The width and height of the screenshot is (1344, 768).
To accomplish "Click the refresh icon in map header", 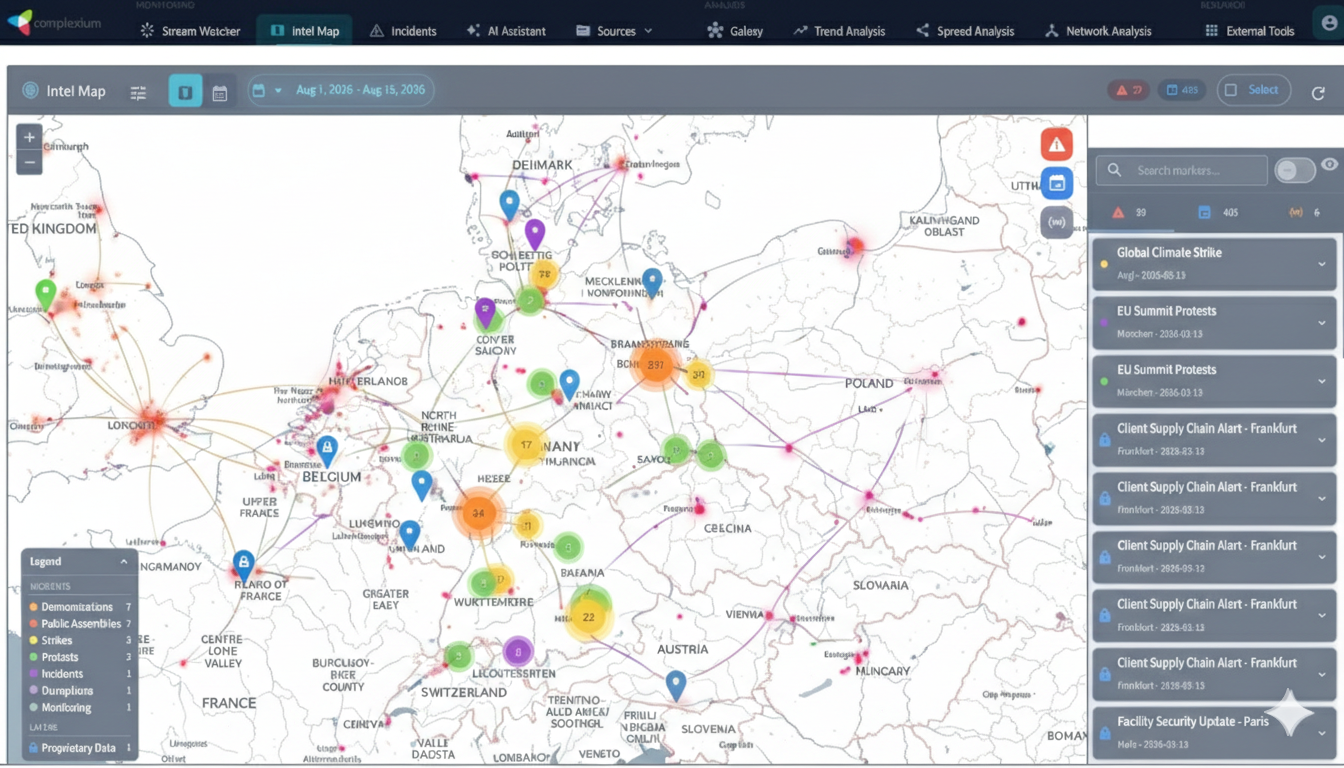I will [1318, 92].
